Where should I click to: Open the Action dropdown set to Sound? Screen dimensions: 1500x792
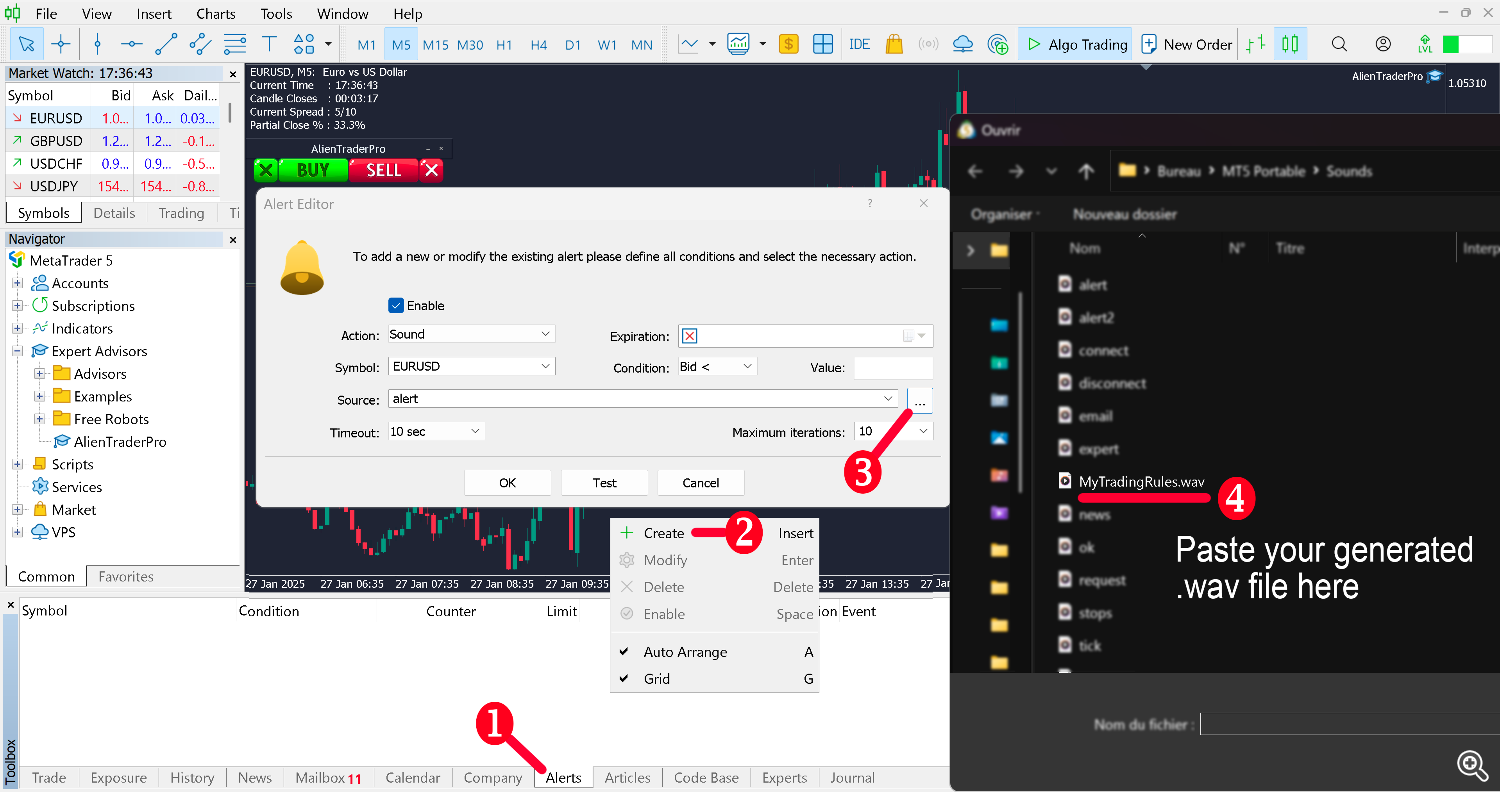470,334
